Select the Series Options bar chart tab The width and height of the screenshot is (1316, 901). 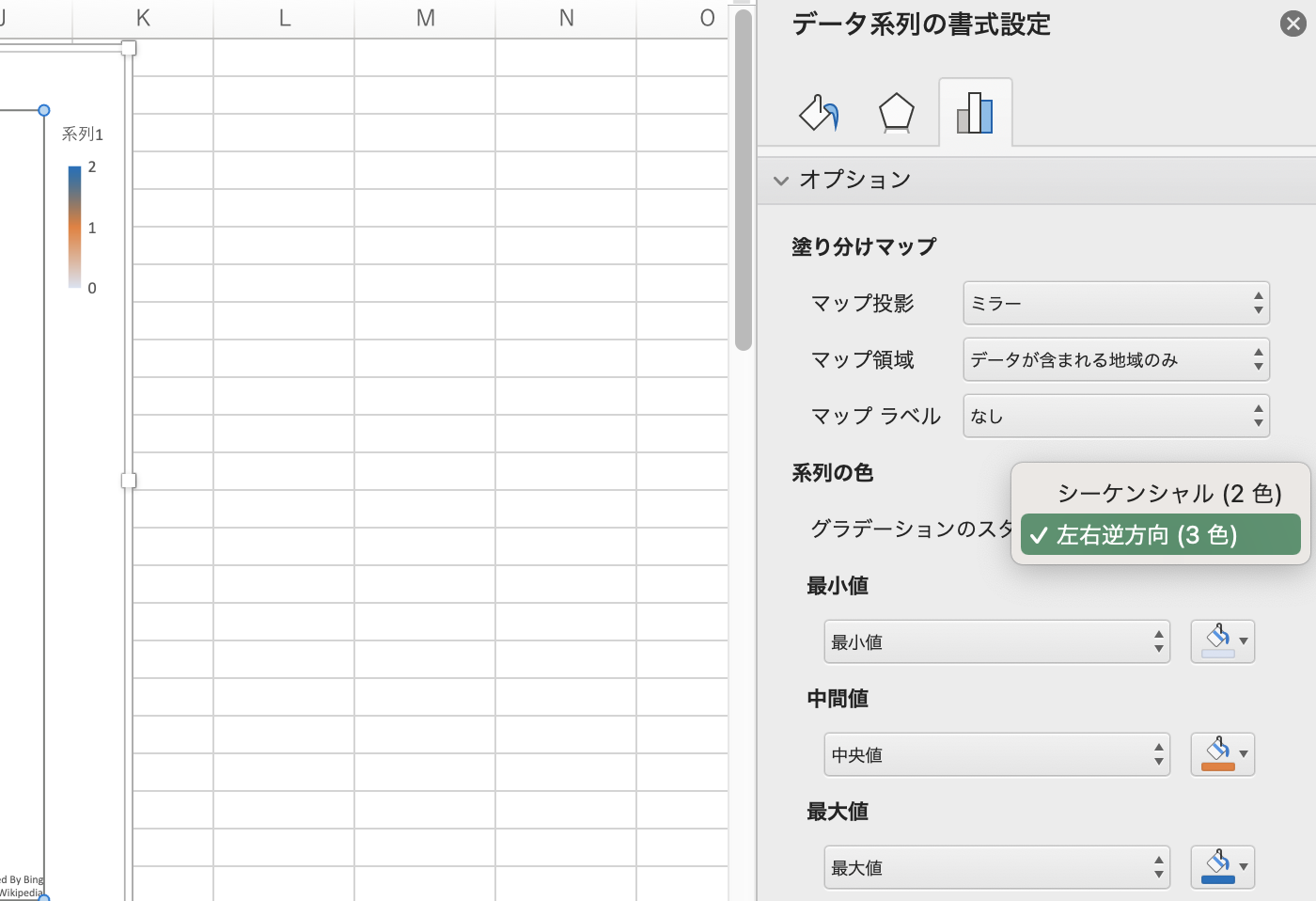pyautogui.click(x=975, y=113)
